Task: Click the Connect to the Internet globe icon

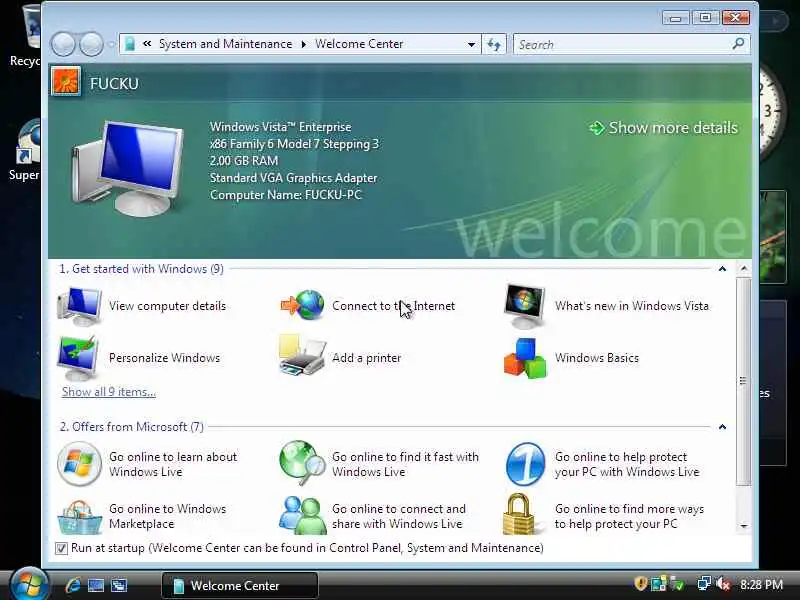Action: 303,305
